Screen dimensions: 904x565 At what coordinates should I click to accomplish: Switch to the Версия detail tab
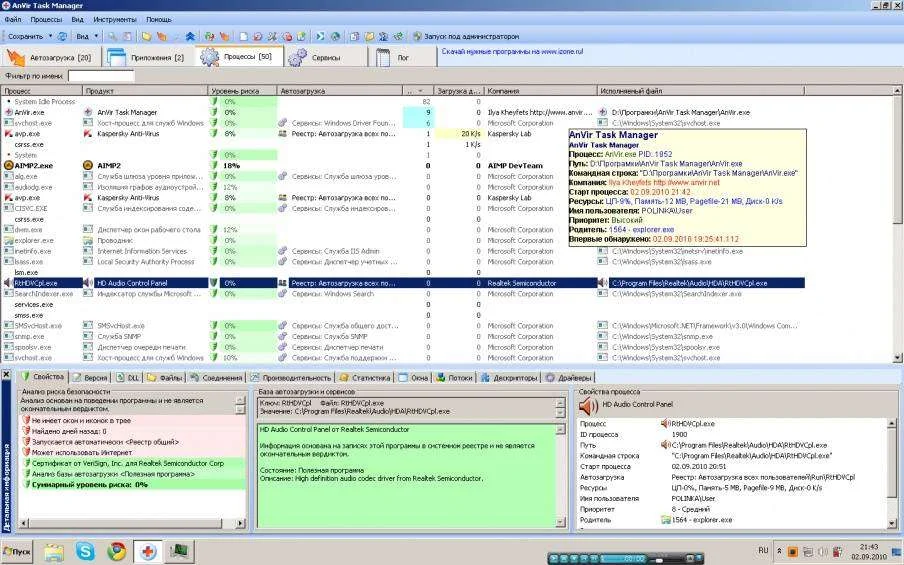coord(91,378)
